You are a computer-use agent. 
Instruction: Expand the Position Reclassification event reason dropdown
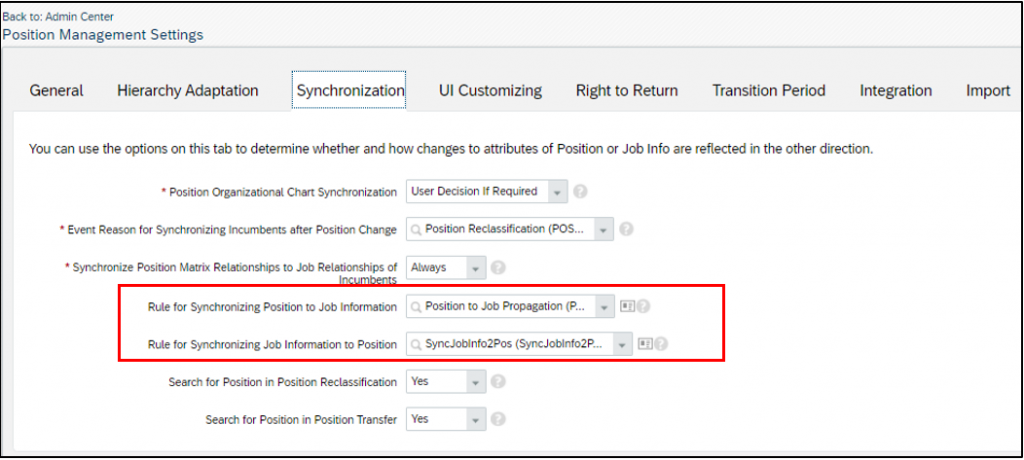[x=604, y=229]
